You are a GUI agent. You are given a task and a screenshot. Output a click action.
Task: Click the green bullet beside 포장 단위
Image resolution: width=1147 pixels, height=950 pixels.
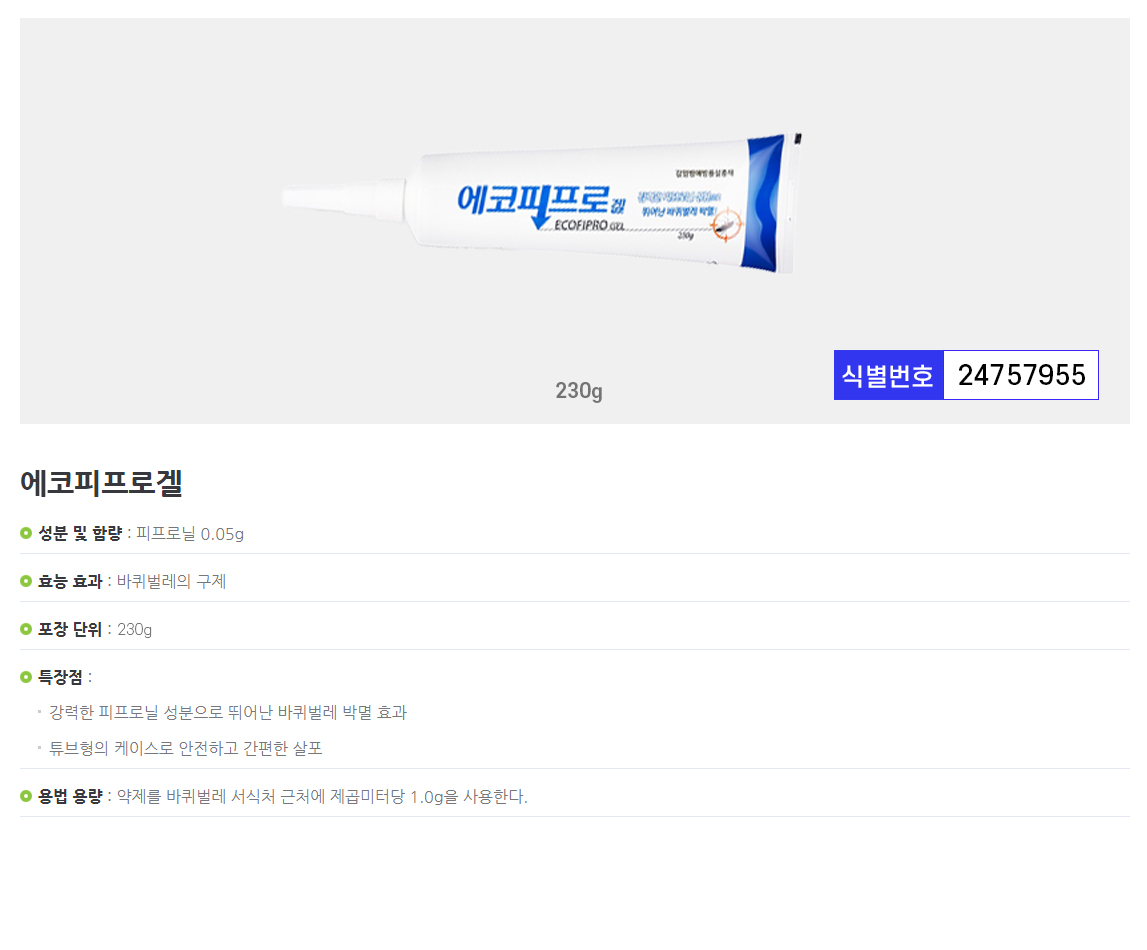pos(26,629)
